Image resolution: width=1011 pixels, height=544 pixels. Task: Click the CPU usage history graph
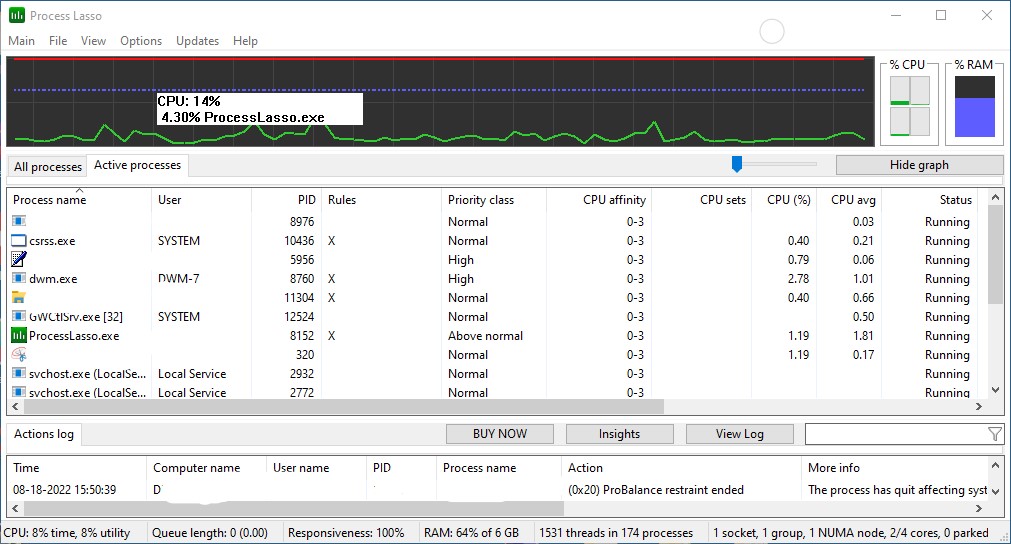(440, 102)
